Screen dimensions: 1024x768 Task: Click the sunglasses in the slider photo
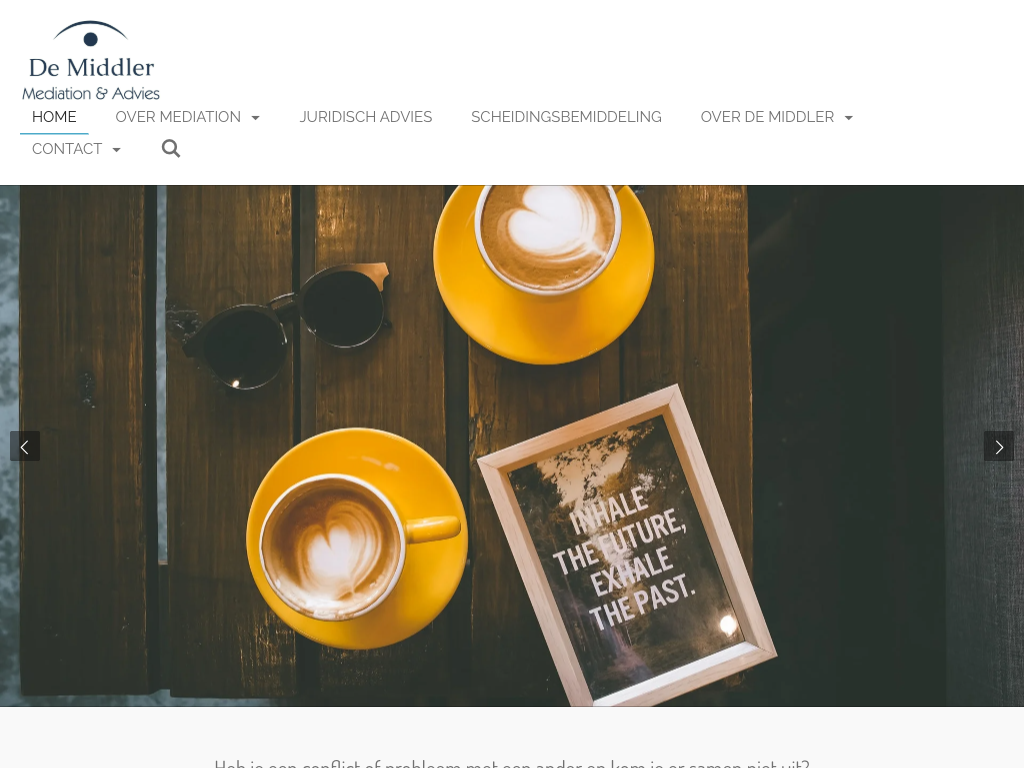[x=287, y=324]
